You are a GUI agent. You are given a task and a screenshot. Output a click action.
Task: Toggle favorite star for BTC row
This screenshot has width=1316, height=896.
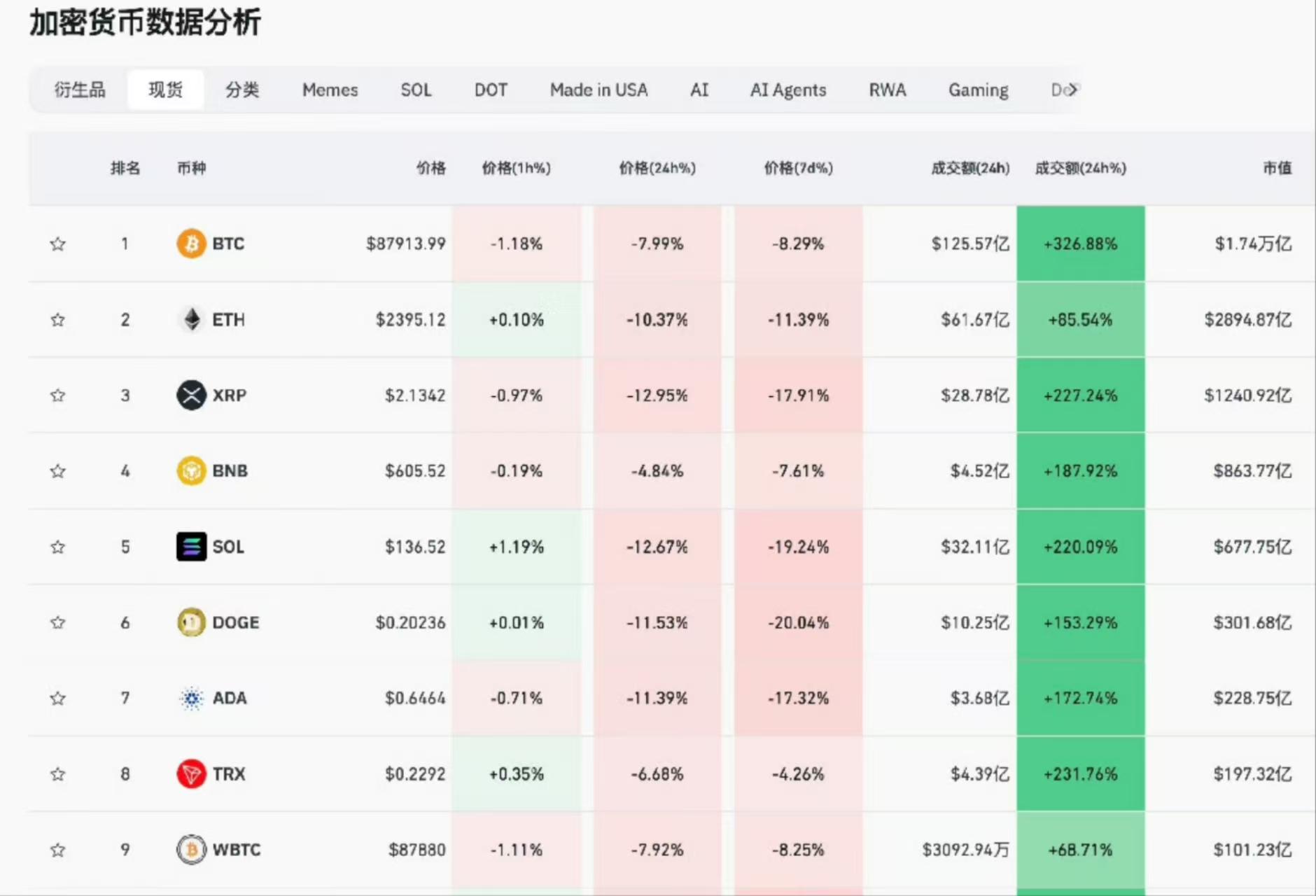point(58,244)
